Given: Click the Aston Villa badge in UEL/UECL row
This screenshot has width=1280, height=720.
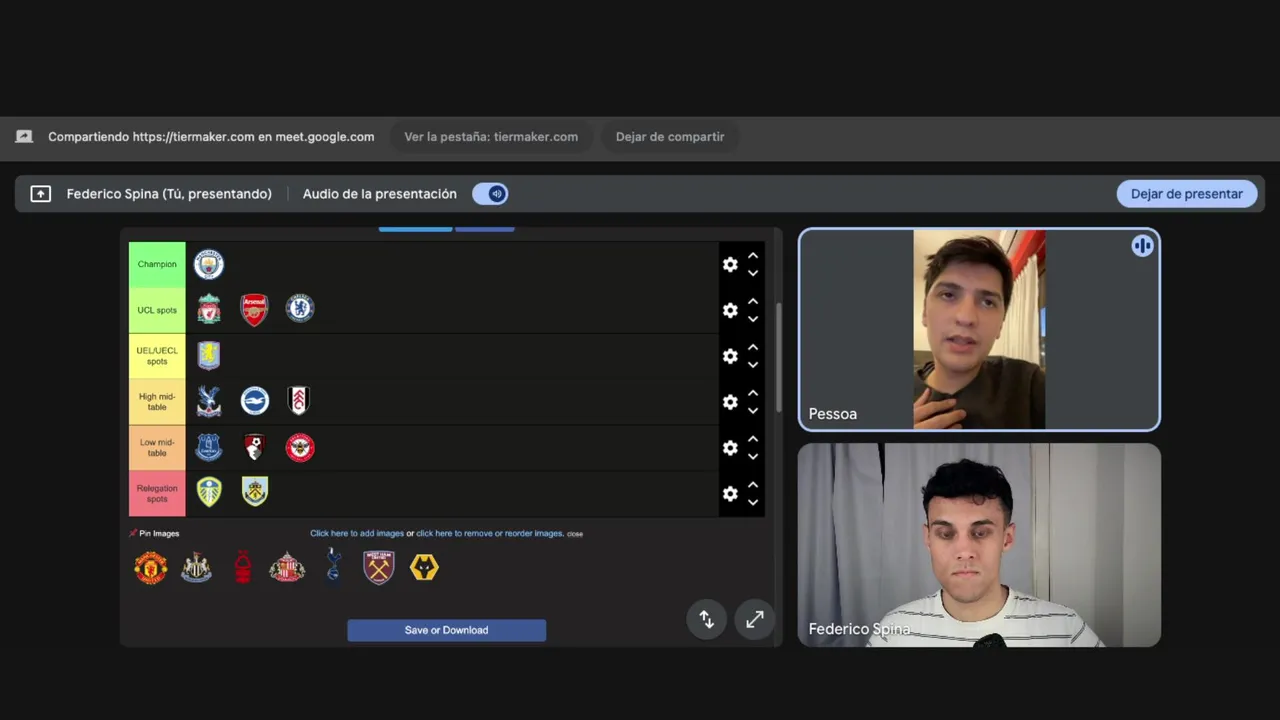Looking at the screenshot, I should click(209, 355).
